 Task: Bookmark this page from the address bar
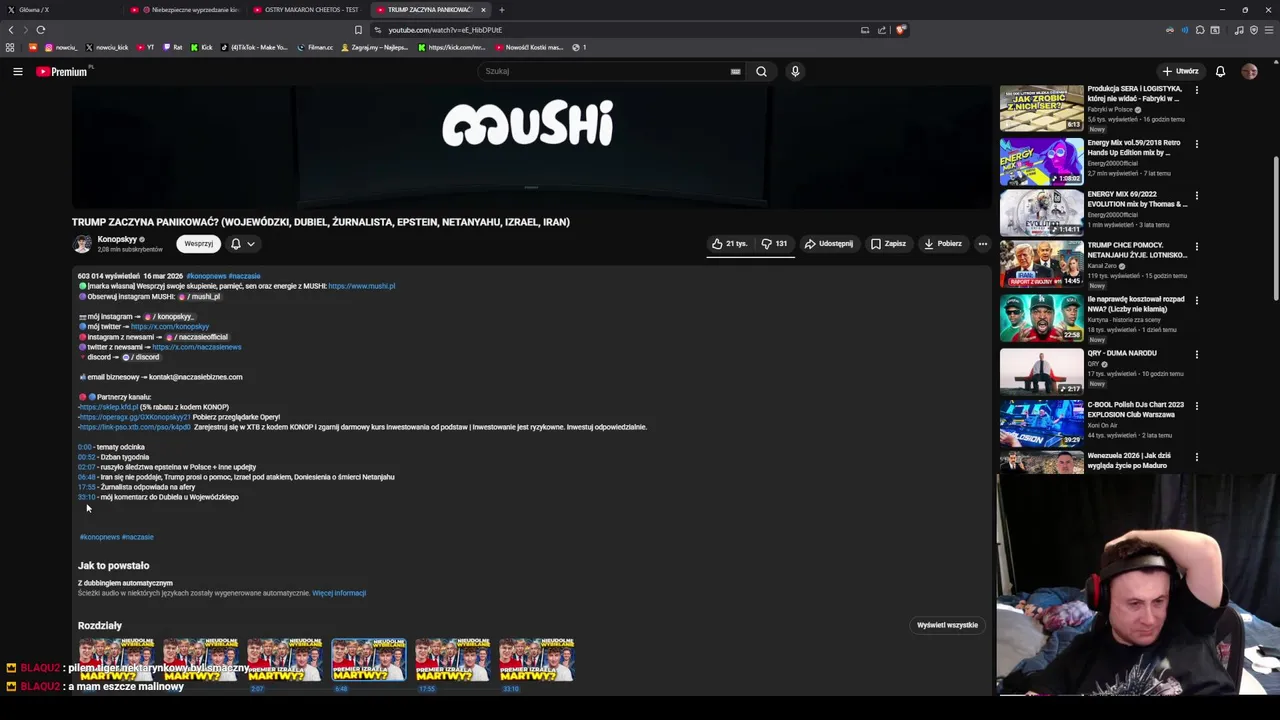pos(358,30)
